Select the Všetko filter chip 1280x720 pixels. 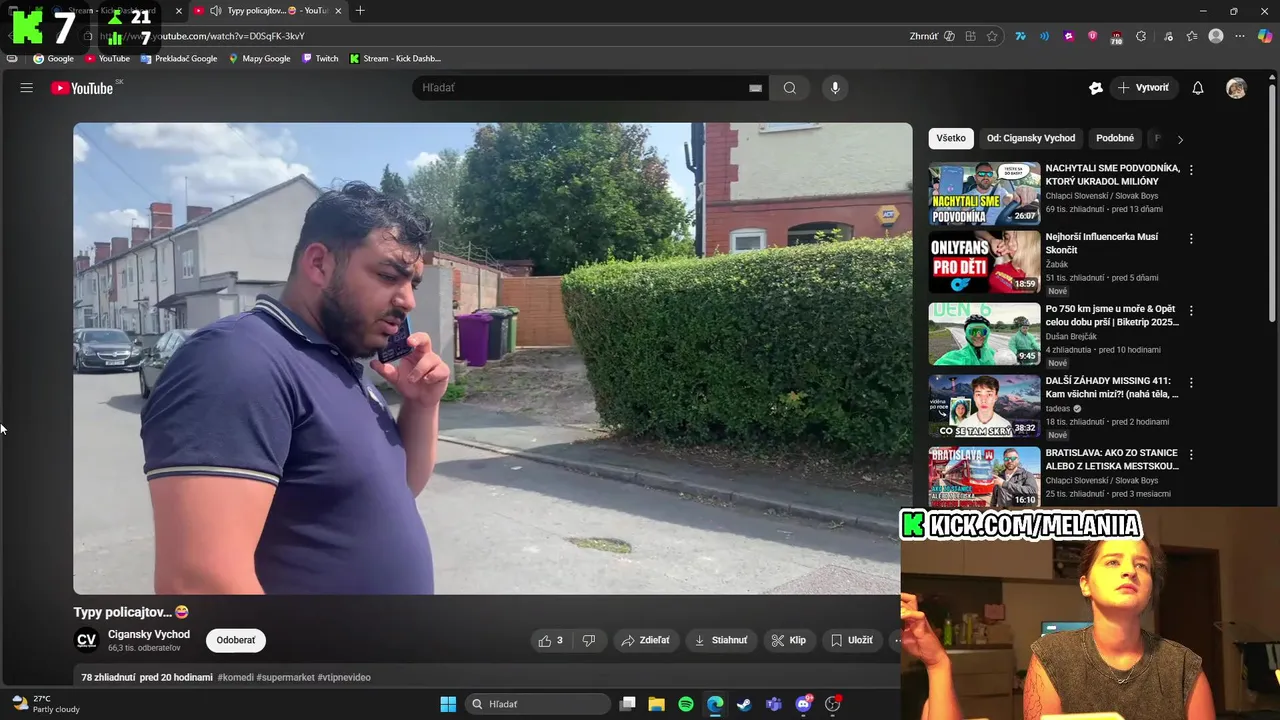951,138
